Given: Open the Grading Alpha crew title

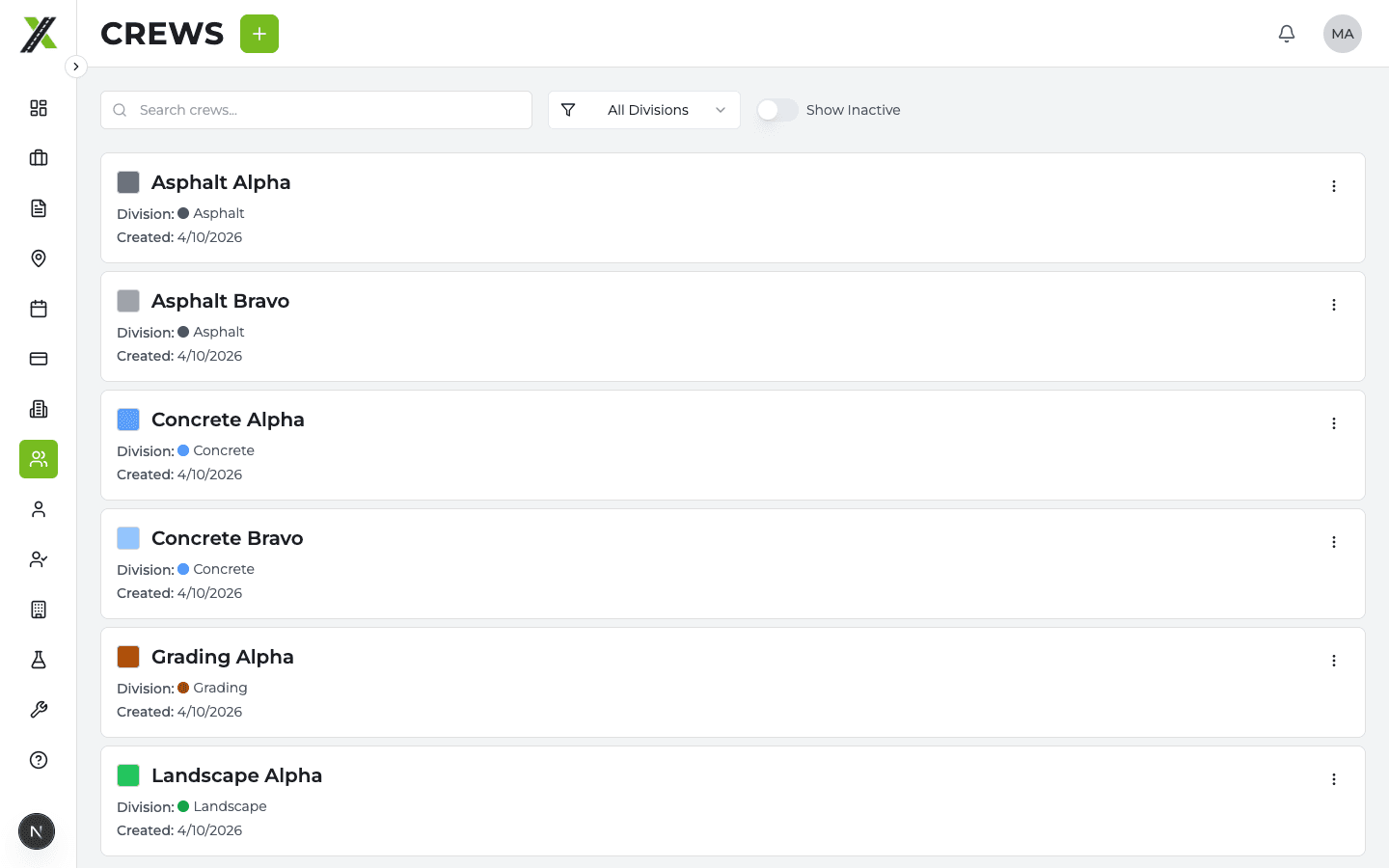Looking at the screenshot, I should pos(223,657).
